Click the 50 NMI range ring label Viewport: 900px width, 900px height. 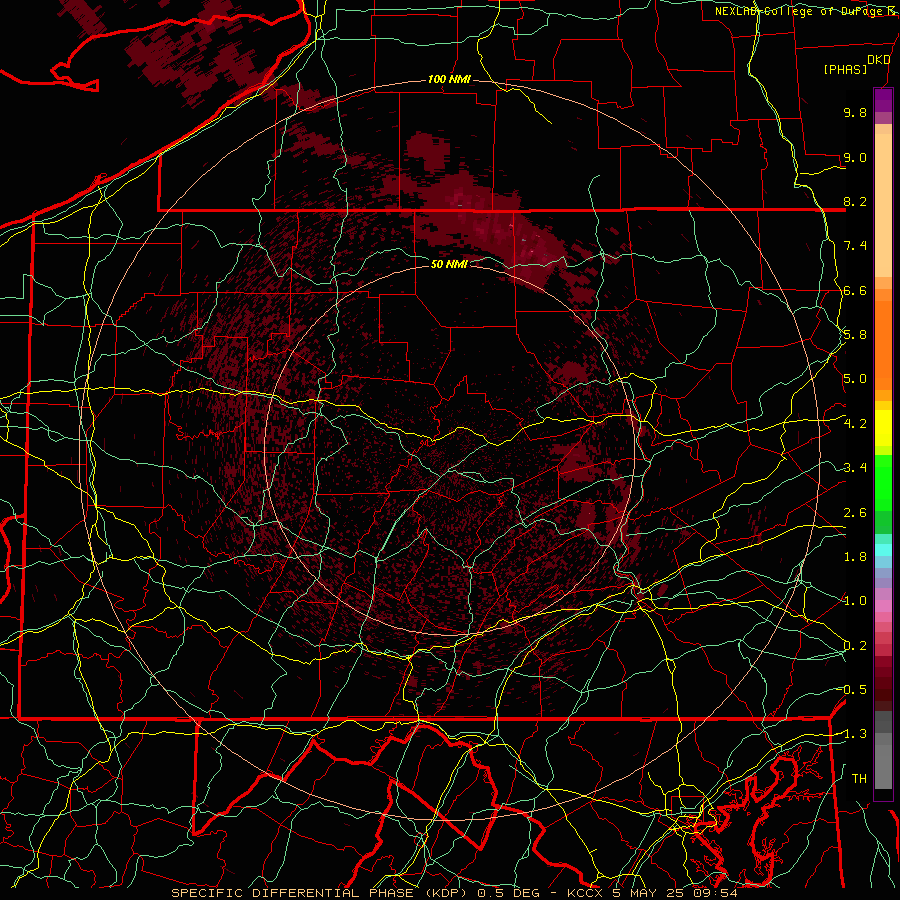449,264
